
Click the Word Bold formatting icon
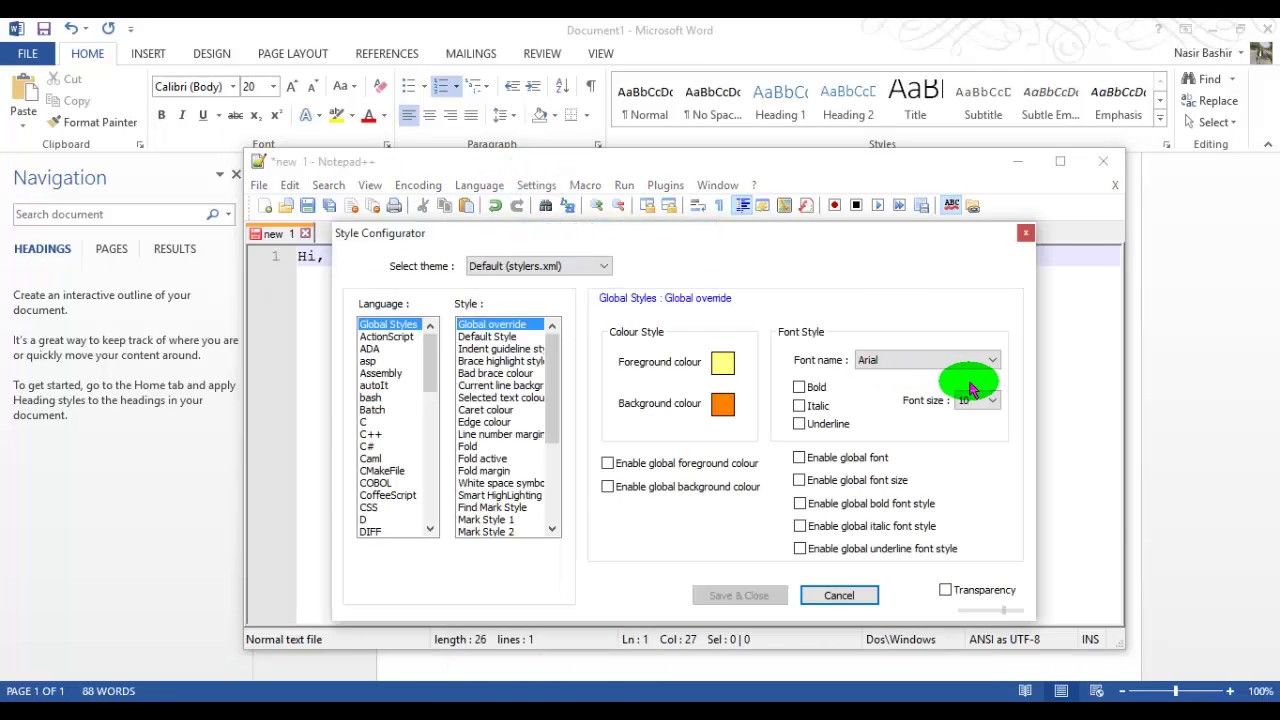(x=161, y=115)
